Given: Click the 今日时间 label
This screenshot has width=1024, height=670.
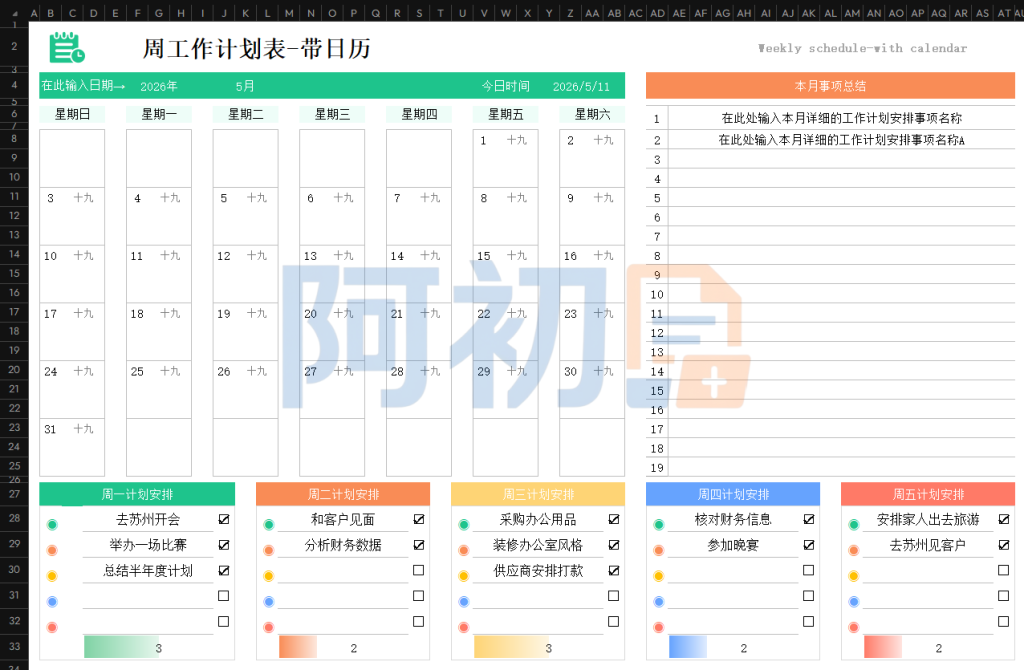Looking at the screenshot, I should 505,86.
